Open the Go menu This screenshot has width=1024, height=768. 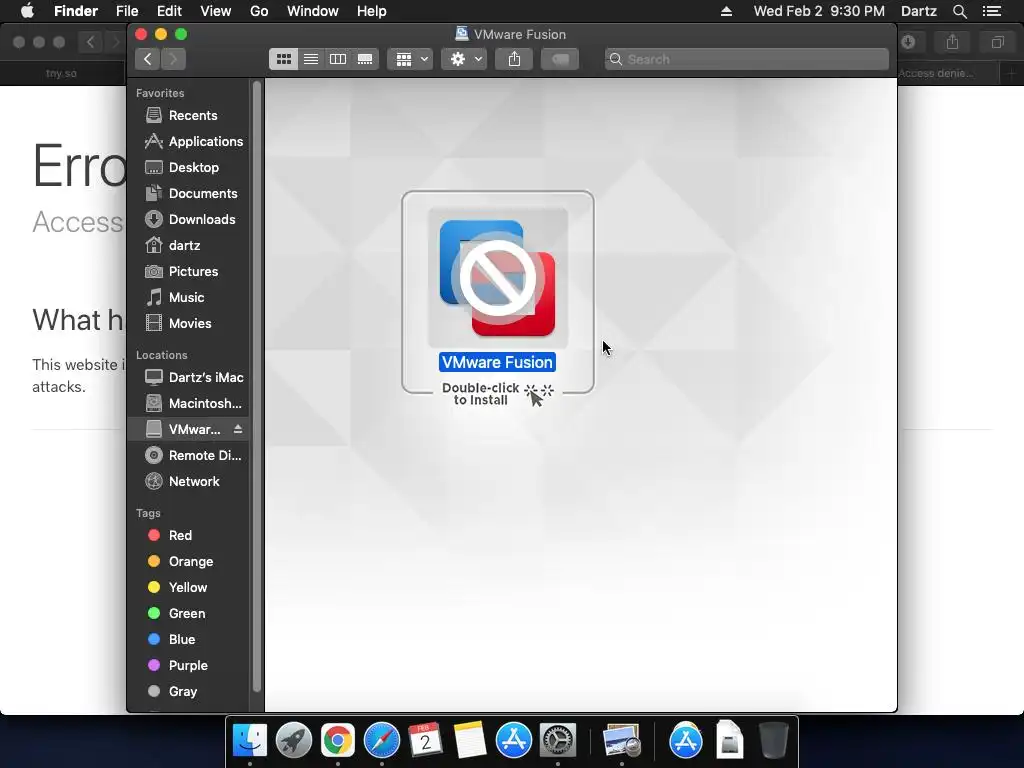[259, 11]
